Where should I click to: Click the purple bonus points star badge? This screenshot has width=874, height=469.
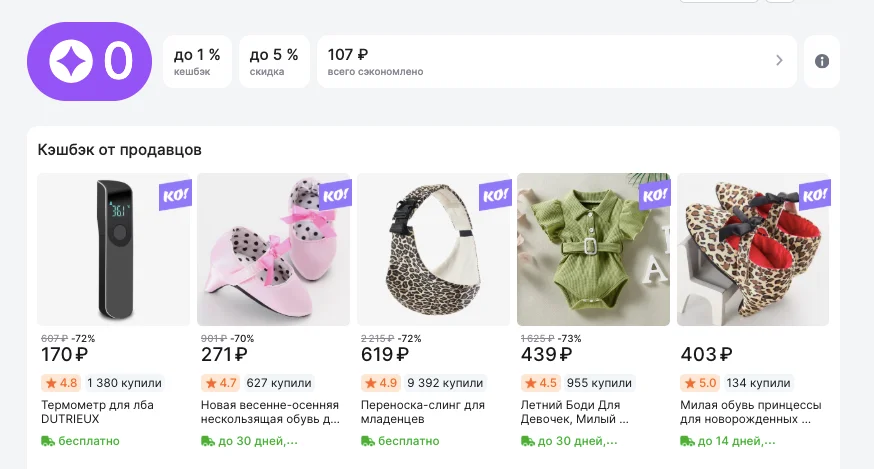click(89, 62)
